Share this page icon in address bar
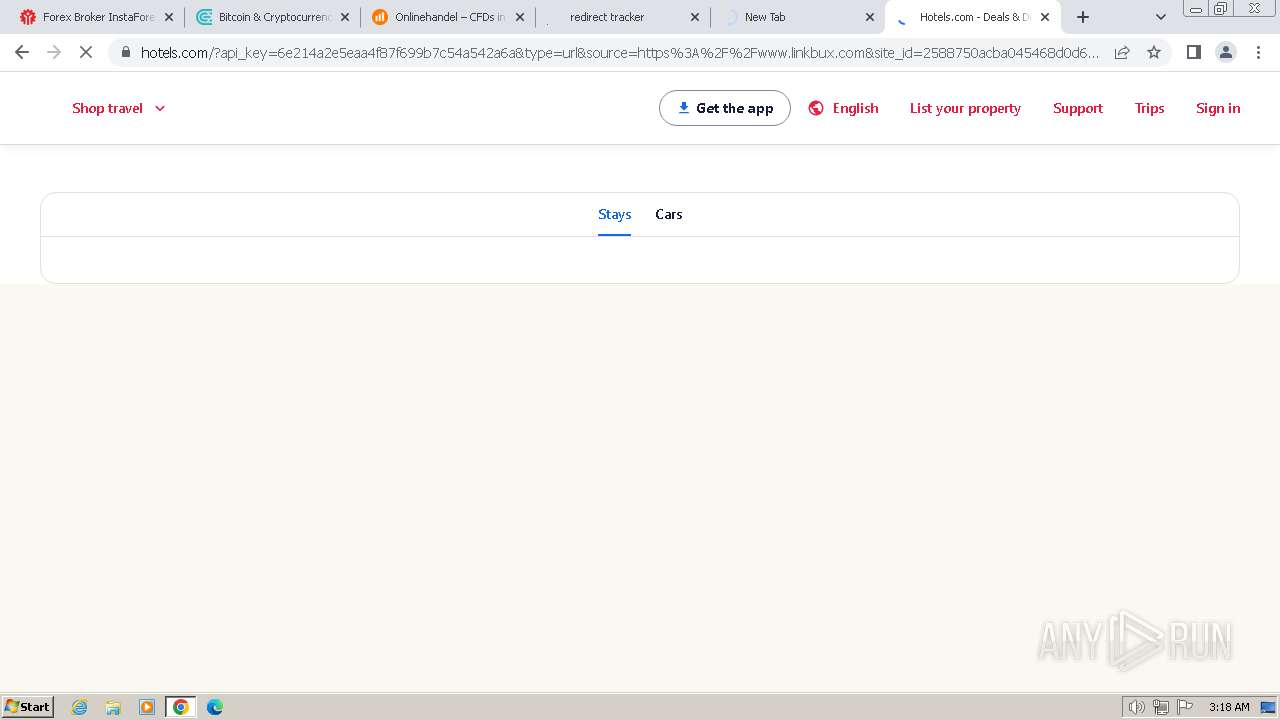Viewport: 1280px width, 720px height. pos(1122,52)
